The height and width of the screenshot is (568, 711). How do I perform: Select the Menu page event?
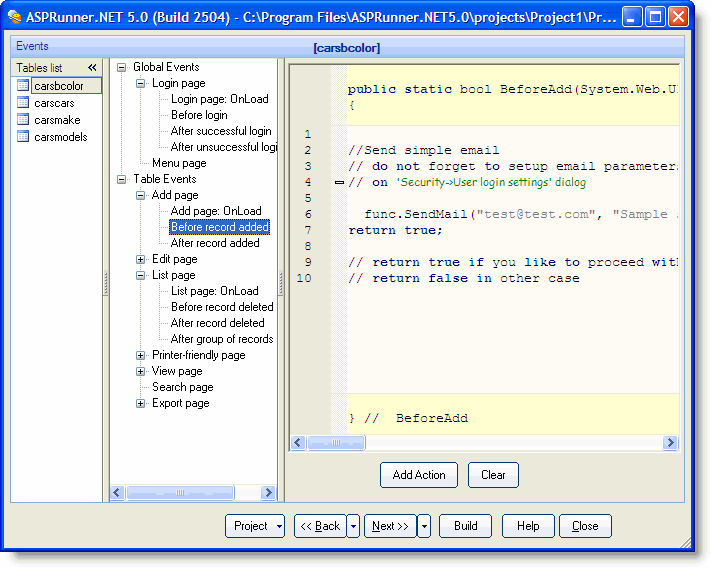coord(179,163)
